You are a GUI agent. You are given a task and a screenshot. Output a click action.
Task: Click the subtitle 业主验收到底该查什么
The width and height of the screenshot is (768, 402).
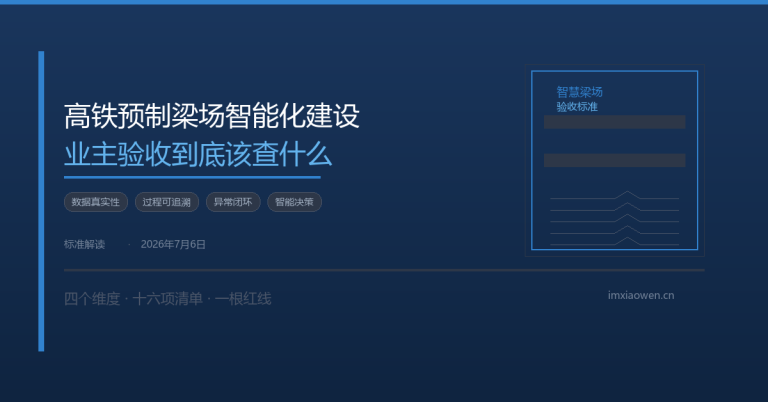pyautogui.click(x=198, y=154)
